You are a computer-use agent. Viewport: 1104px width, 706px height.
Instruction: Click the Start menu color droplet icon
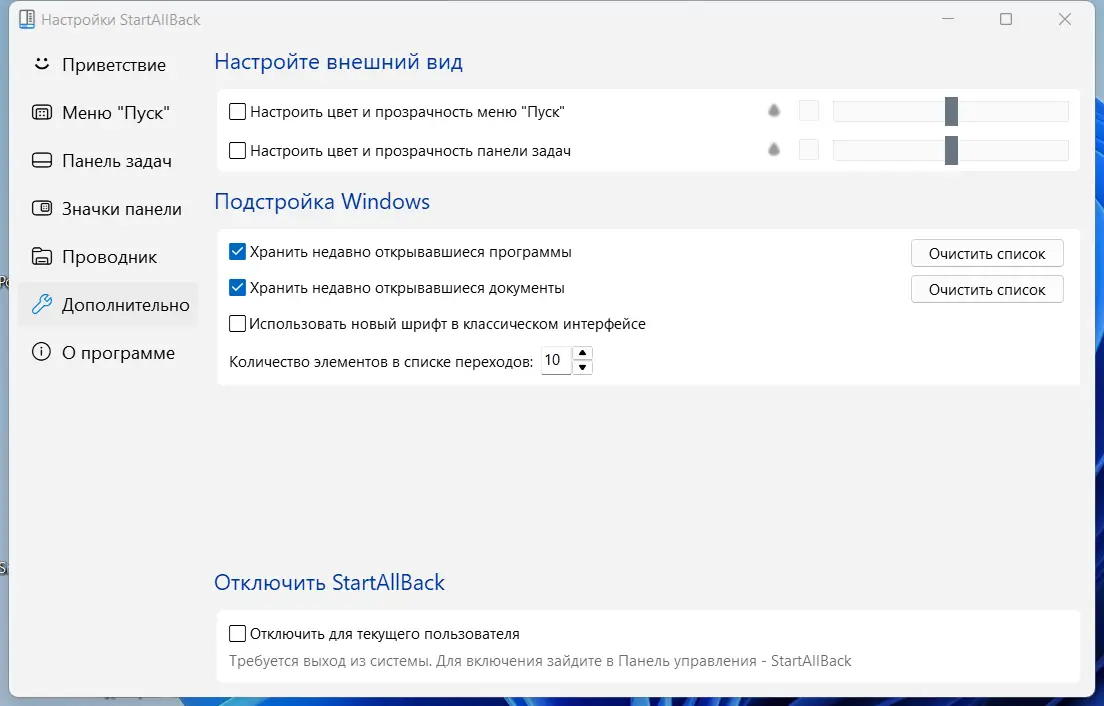(773, 111)
